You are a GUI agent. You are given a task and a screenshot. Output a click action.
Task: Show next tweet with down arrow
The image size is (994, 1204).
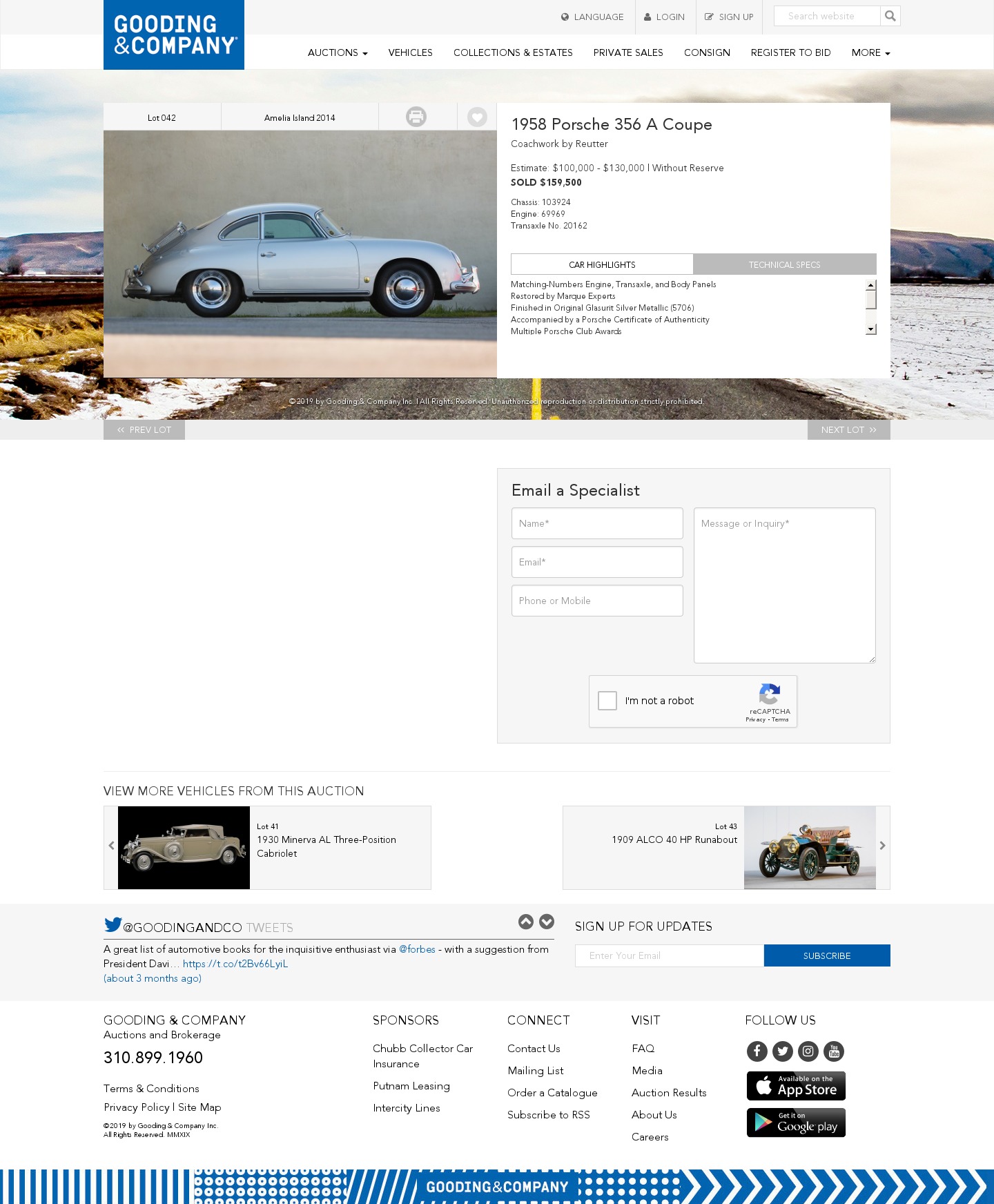click(547, 922)
